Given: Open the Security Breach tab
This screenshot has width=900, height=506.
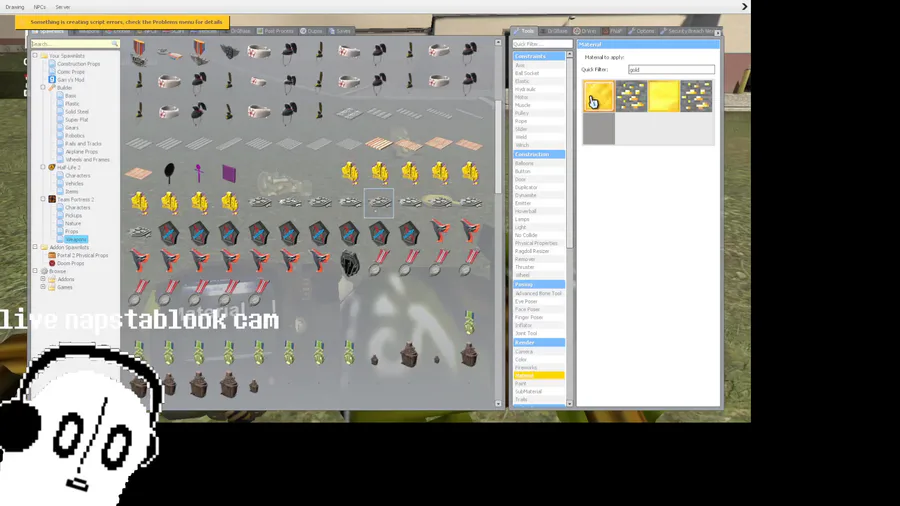Looking at the screenshot, I should pyautogui.click(x=687, y=31).
